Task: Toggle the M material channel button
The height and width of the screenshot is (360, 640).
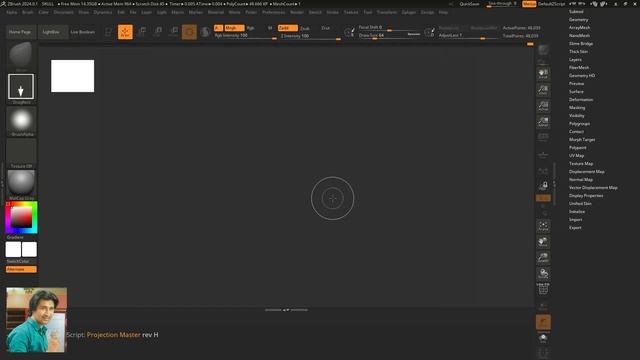Action: point(270,28)
